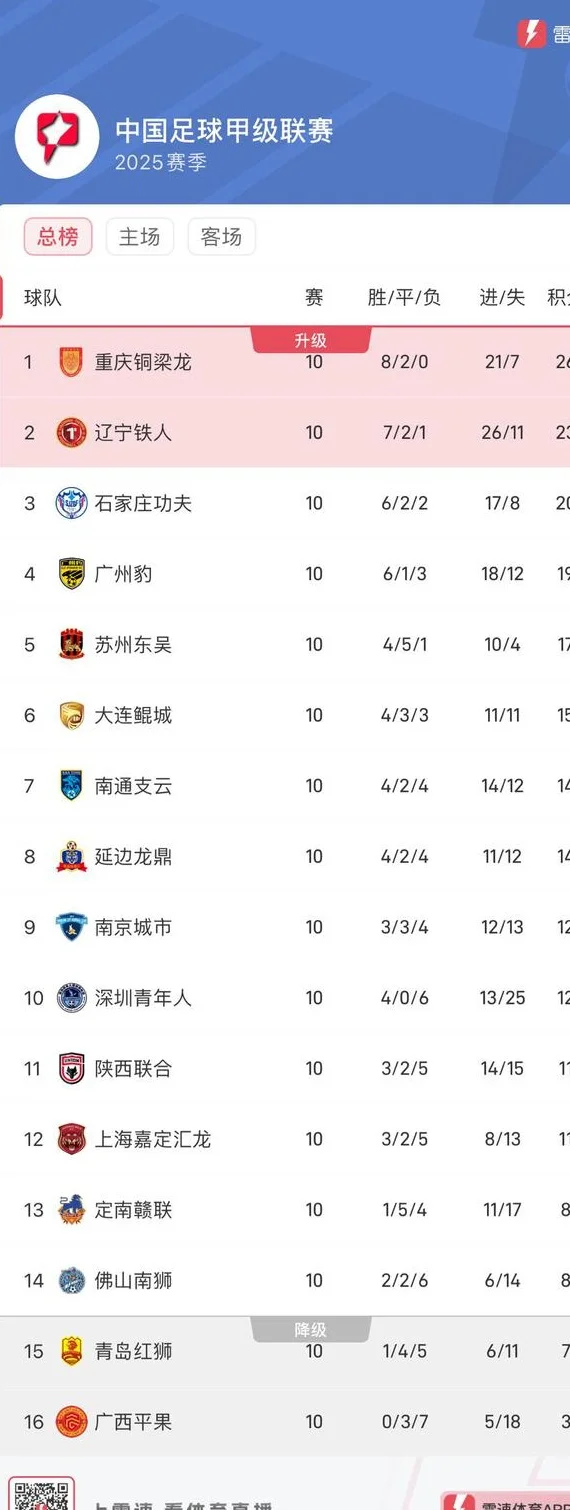The height and width of the screenshot is (1510, 570).
Task: Switch to the 客场 tab
Action: (221, 237)
